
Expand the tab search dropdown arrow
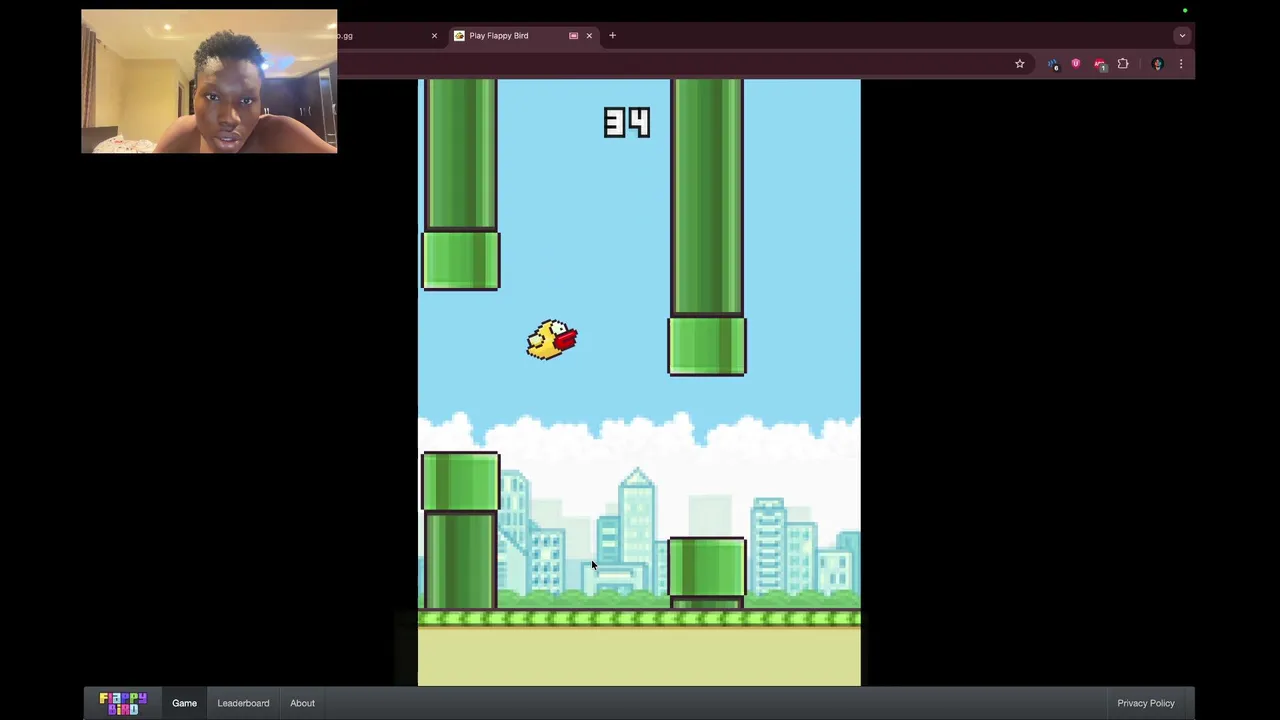(x=1182, y=36)
